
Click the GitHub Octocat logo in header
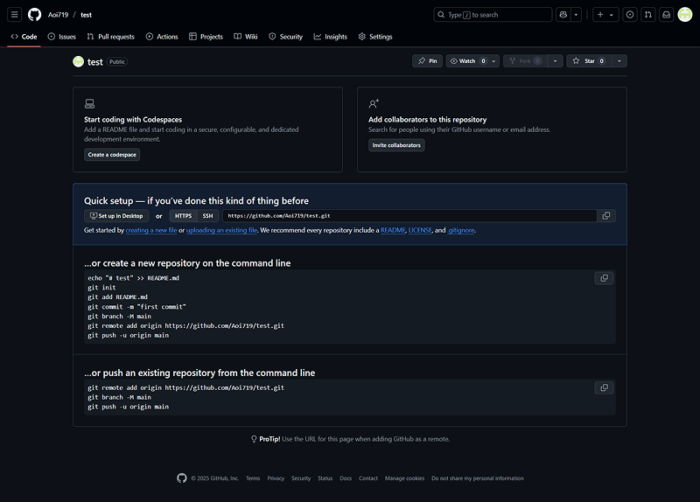pos(34,15)
